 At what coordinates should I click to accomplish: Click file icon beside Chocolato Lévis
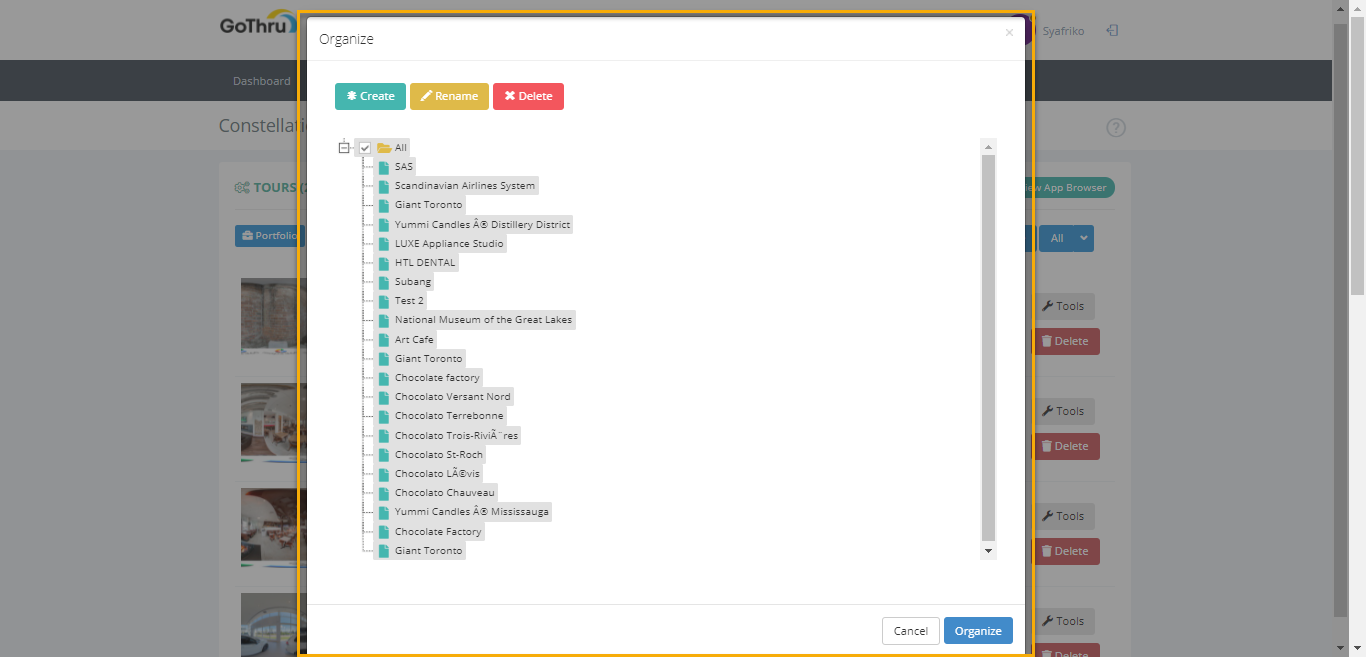(384, 474)
